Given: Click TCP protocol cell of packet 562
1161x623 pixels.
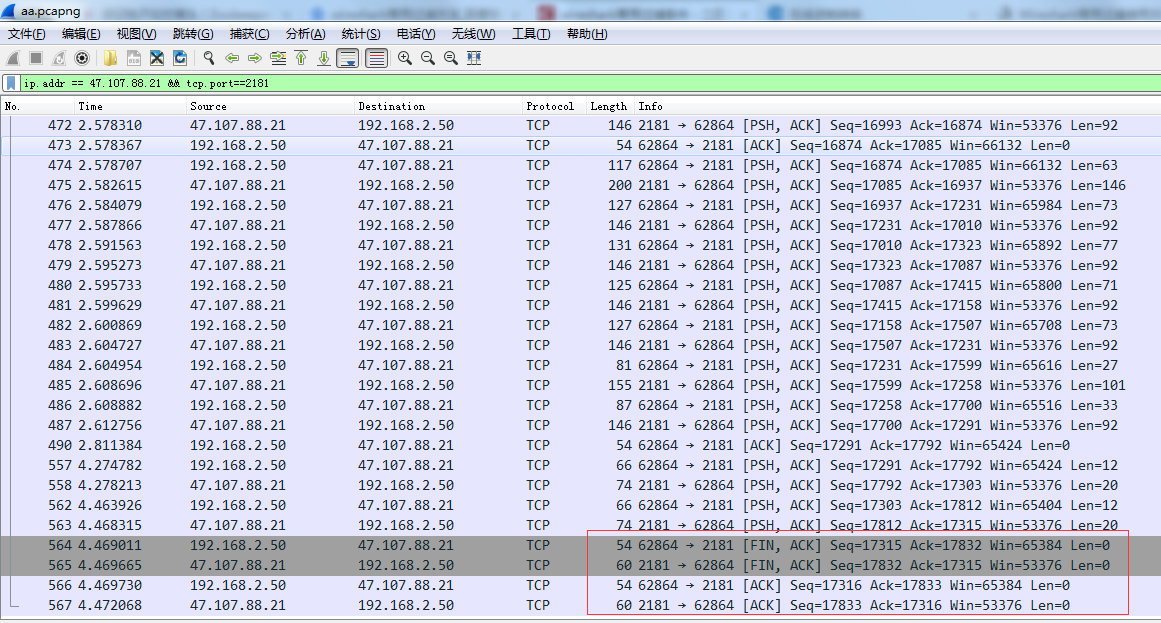Looking at the screenshot, I should coord(538,505).
